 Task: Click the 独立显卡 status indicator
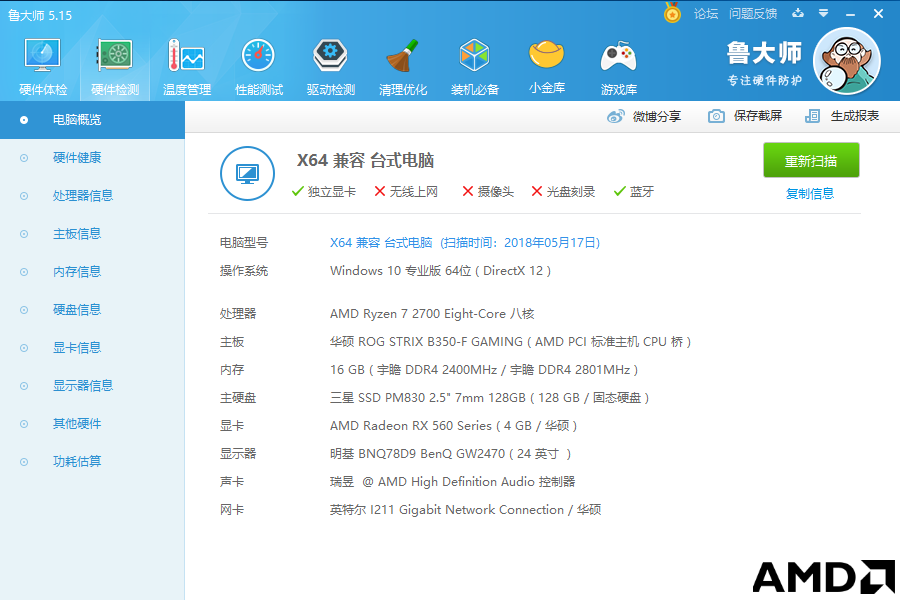coord(324,192)
